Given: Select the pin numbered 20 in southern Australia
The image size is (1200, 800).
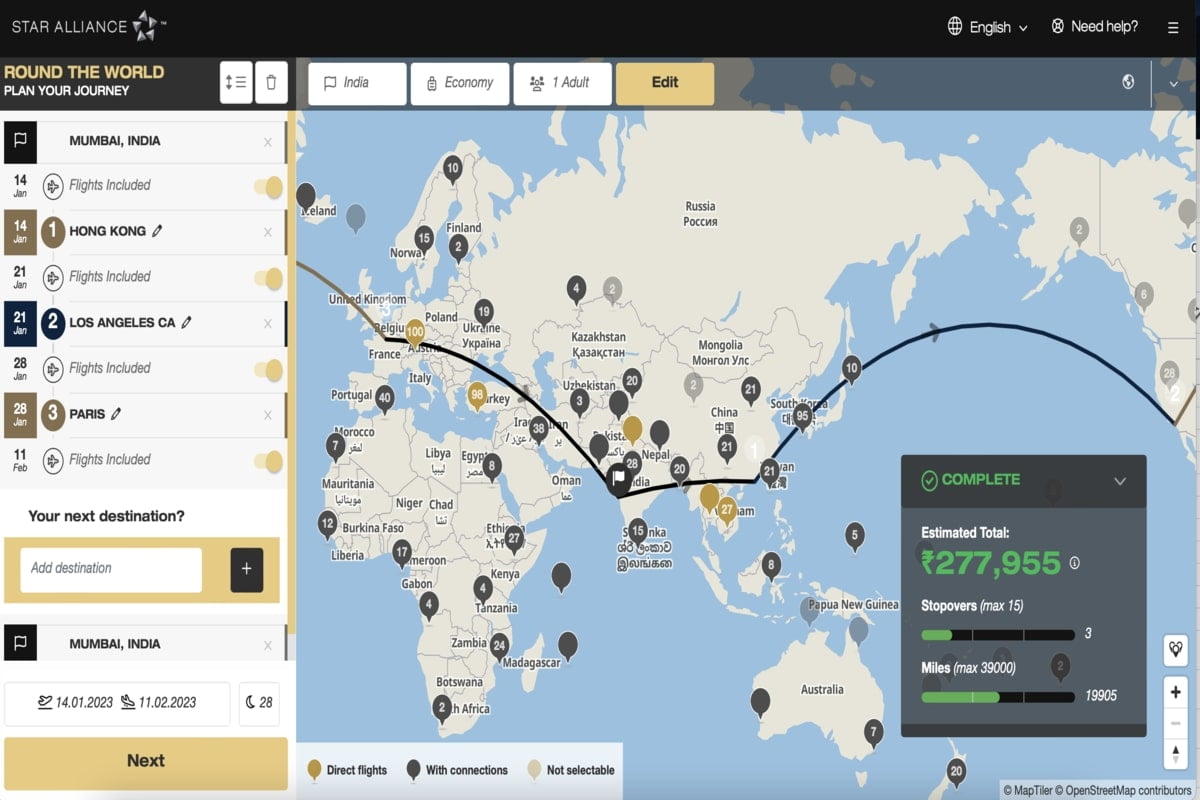Looking at the screenshot, I should 956,772.
